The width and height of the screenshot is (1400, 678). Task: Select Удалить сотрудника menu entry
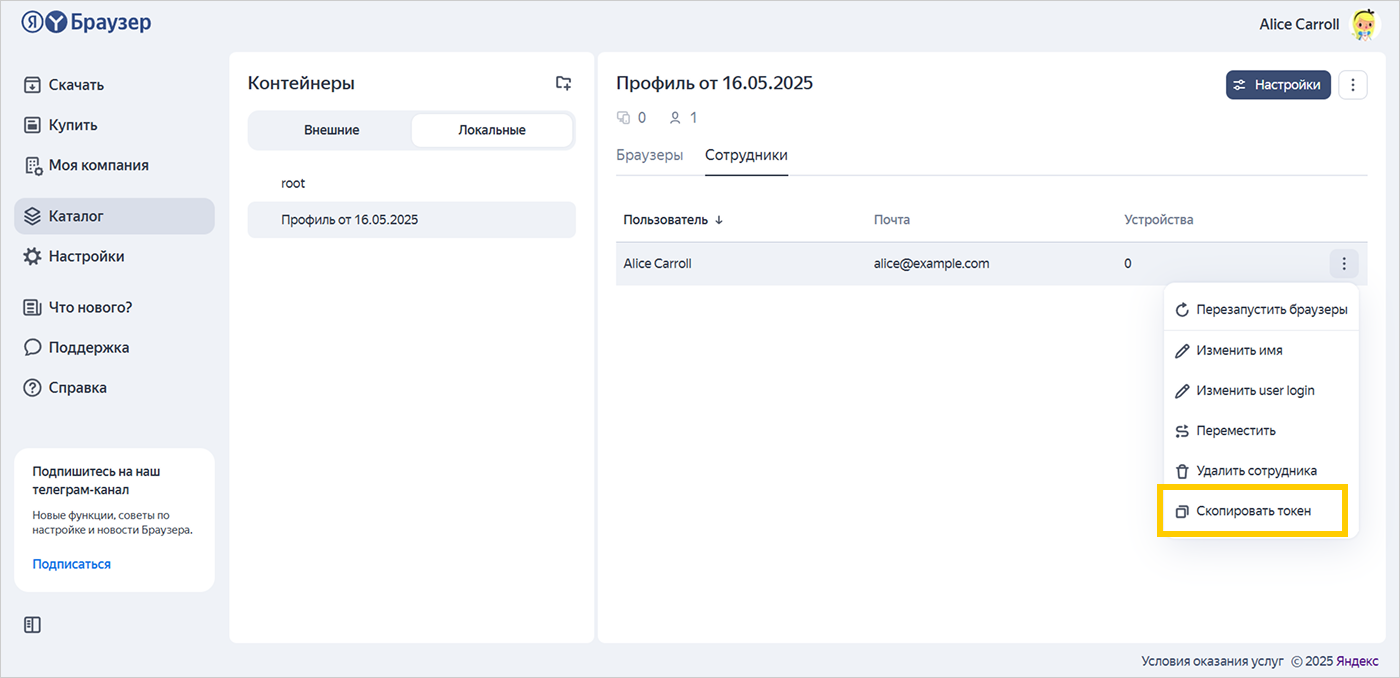pos(1261,471)
